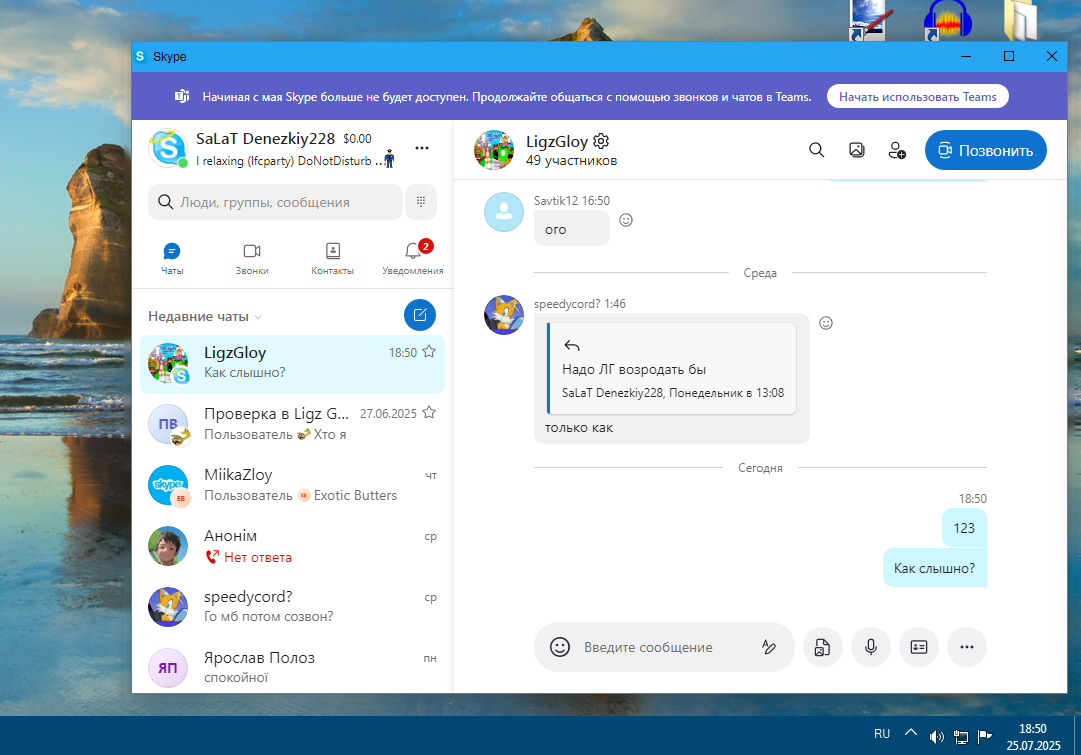Share a contact card in chat
The height and width of the screenshot is (755, 1081).
[919, 647]
